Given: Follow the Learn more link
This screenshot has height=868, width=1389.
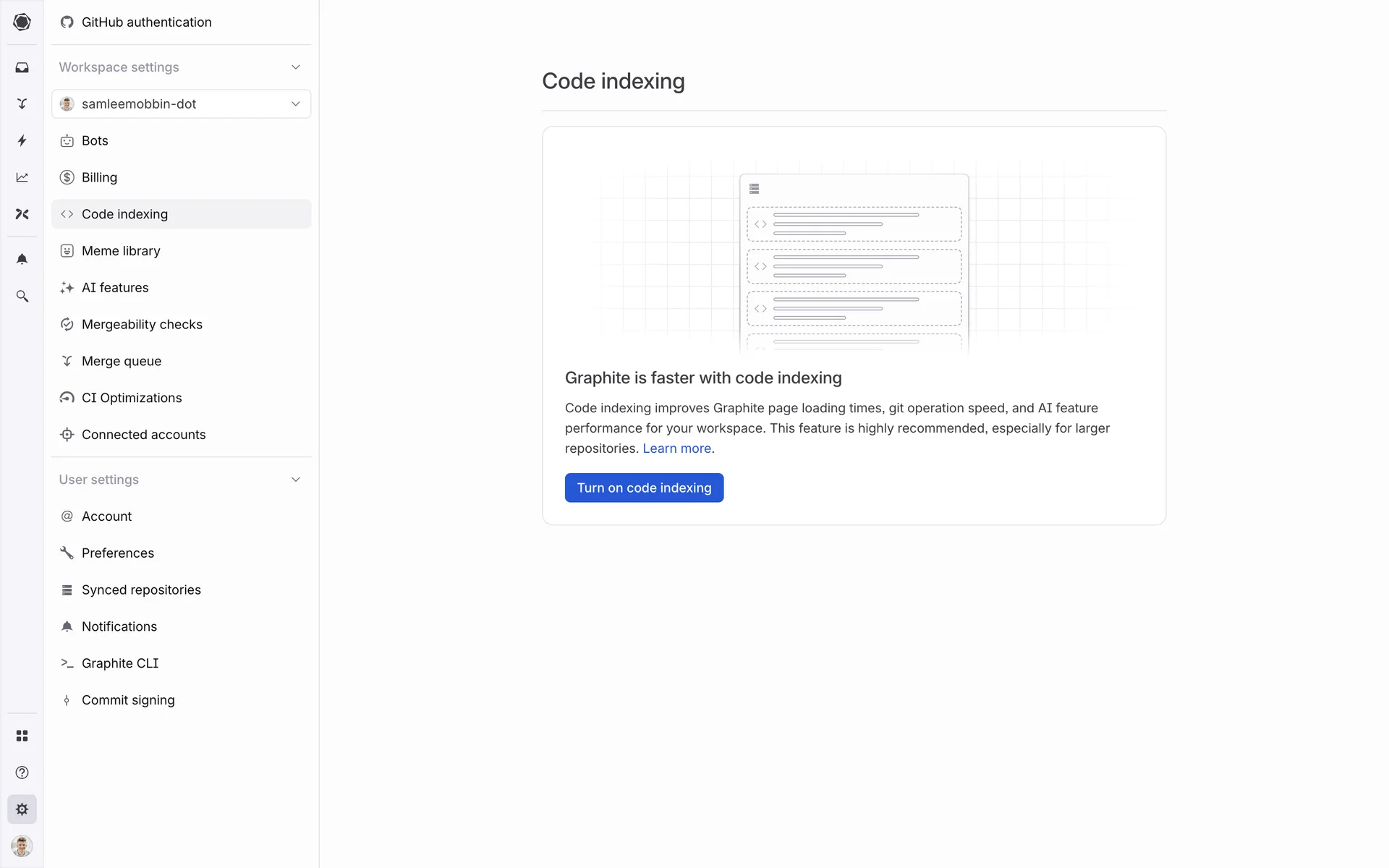Looking at the screenshot, I should pos(676,448).
